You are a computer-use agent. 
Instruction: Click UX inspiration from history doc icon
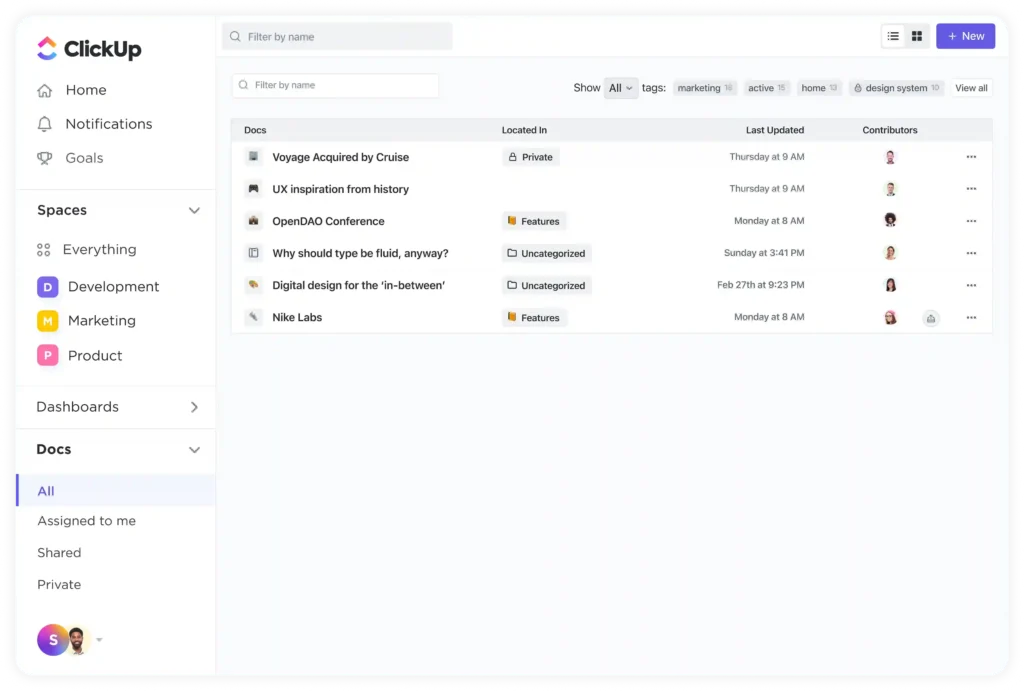click(x=253, y=189)
